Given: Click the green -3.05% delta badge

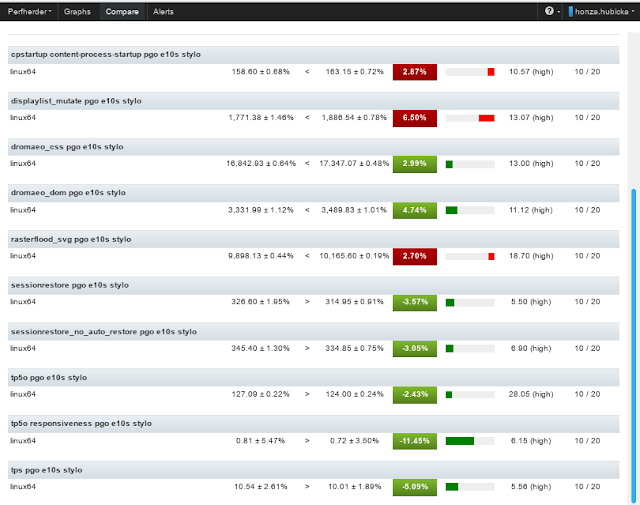Looking at the screenshot, I should point(415,349).
